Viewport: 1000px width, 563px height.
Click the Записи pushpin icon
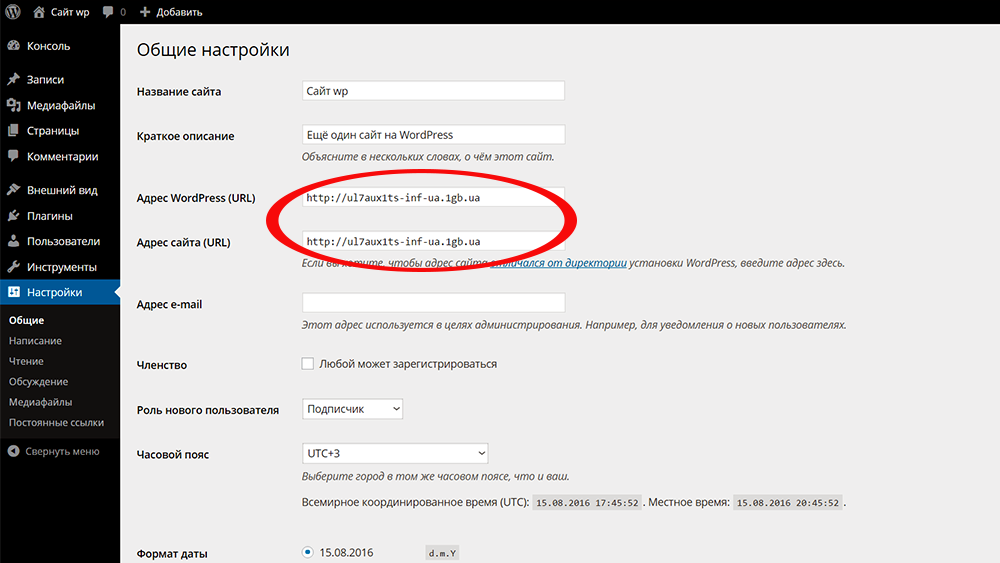(13, 79)
